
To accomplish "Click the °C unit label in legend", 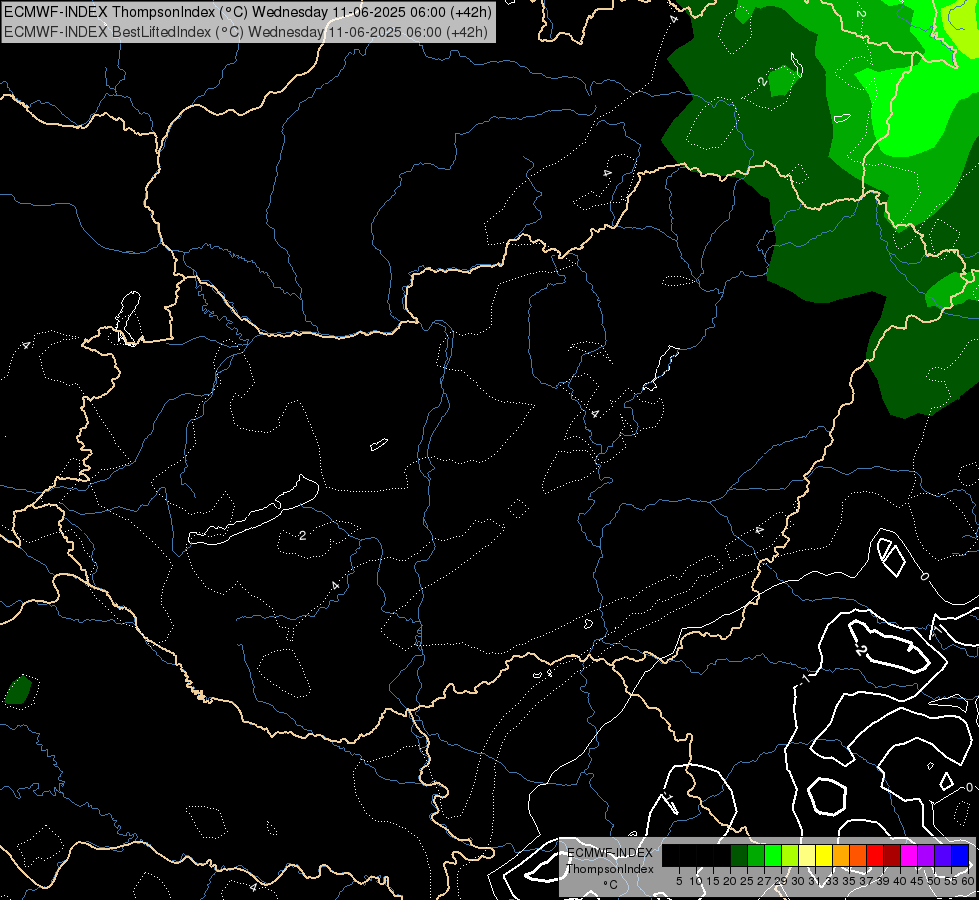I will [x=611, y=885].
